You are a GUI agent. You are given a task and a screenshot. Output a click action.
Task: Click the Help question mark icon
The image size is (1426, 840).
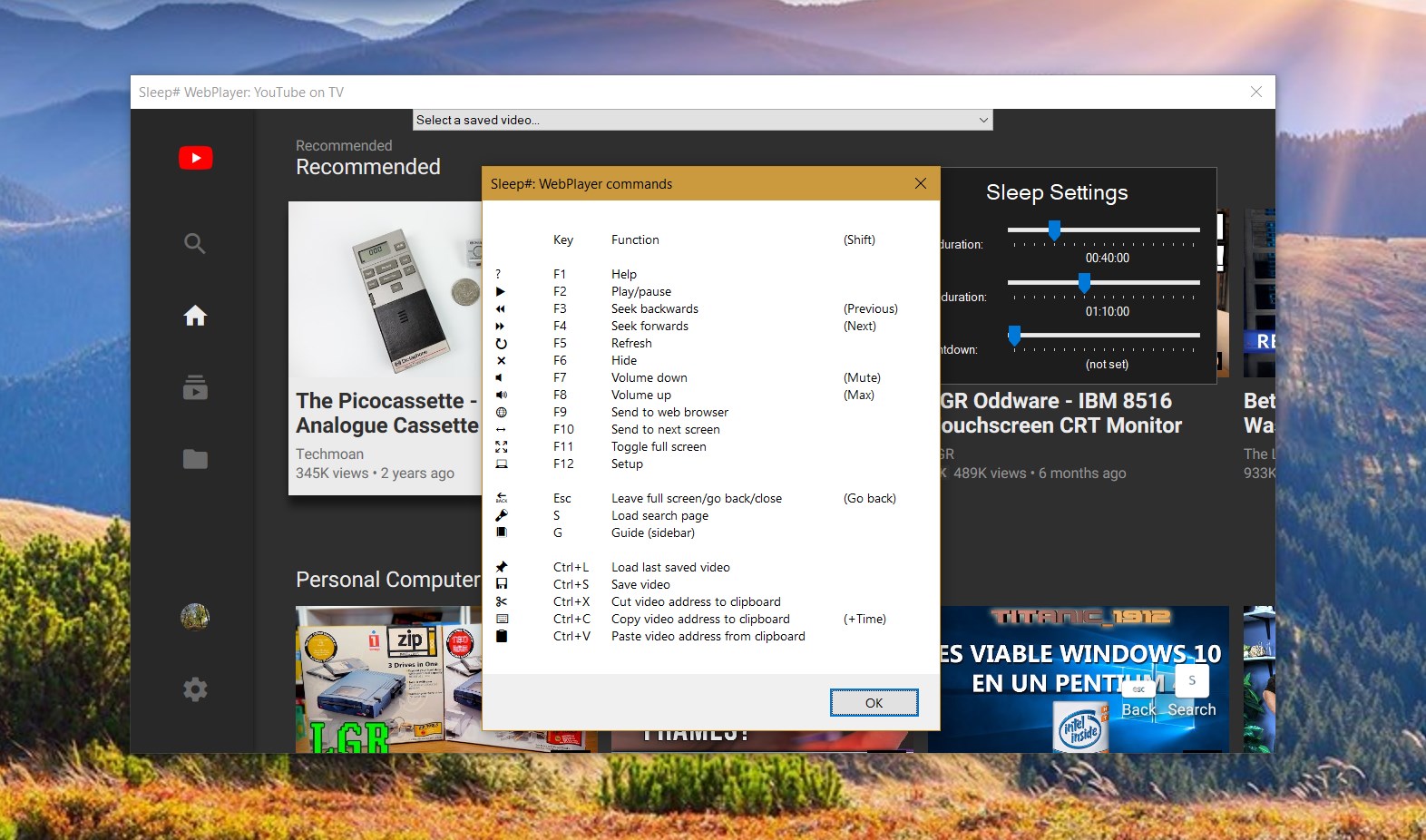coord(498,274)
